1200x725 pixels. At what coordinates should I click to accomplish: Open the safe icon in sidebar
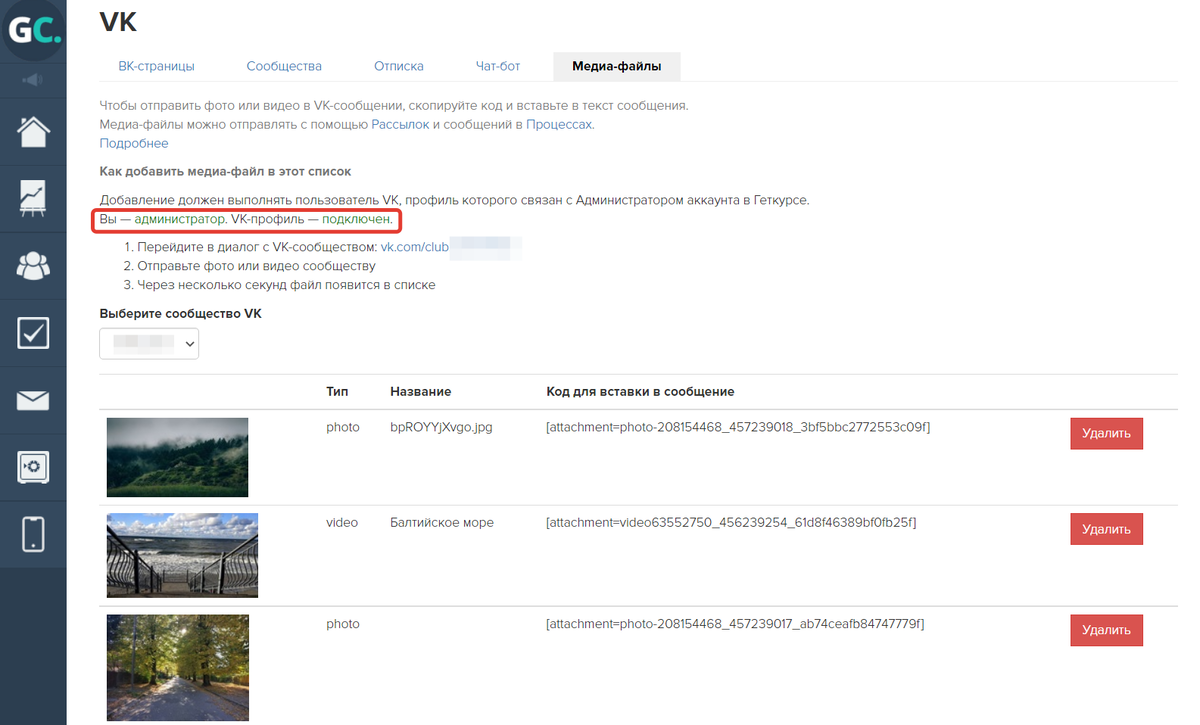coord(33,467)
